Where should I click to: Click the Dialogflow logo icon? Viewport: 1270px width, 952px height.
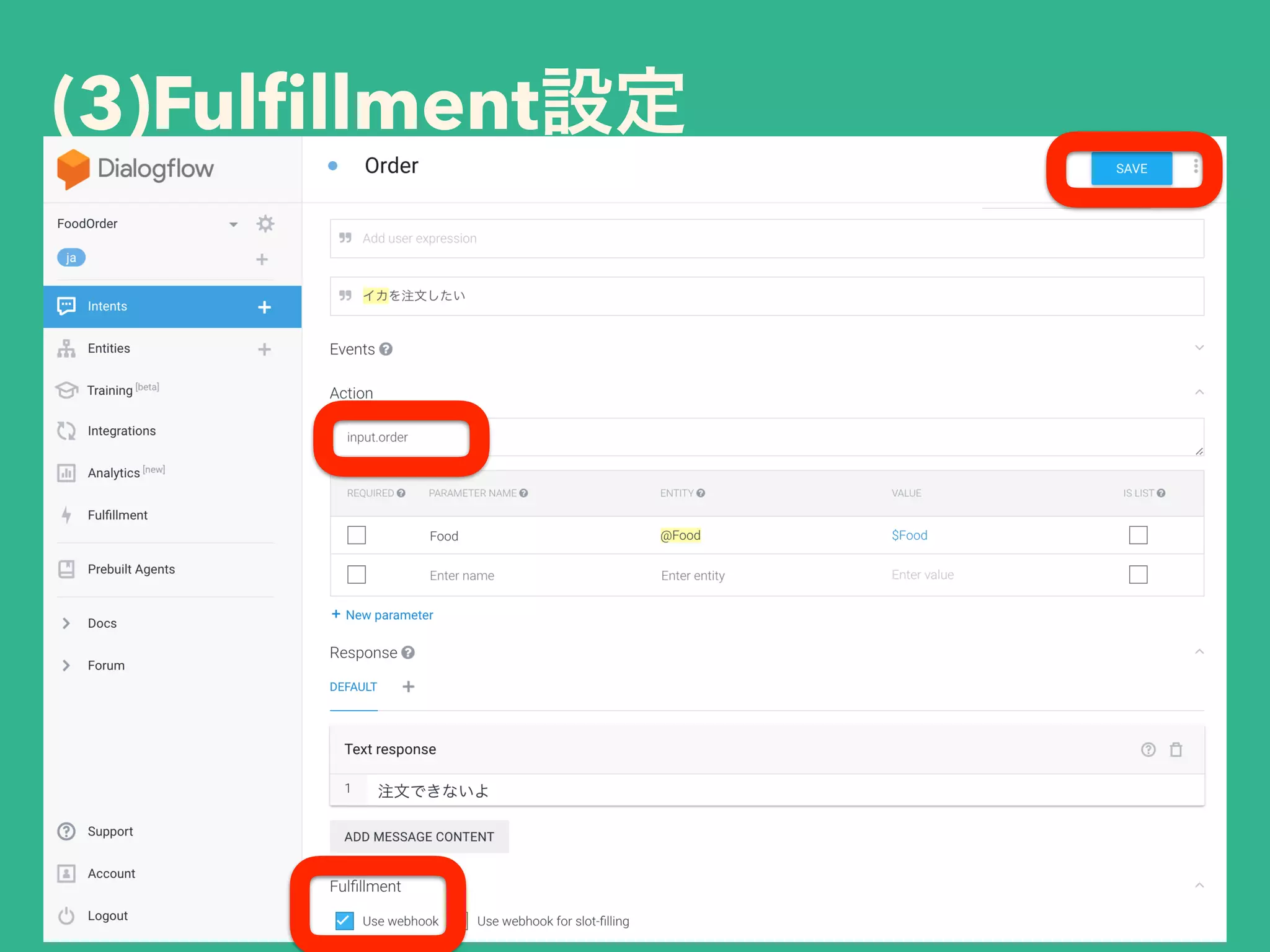(73, 169)
